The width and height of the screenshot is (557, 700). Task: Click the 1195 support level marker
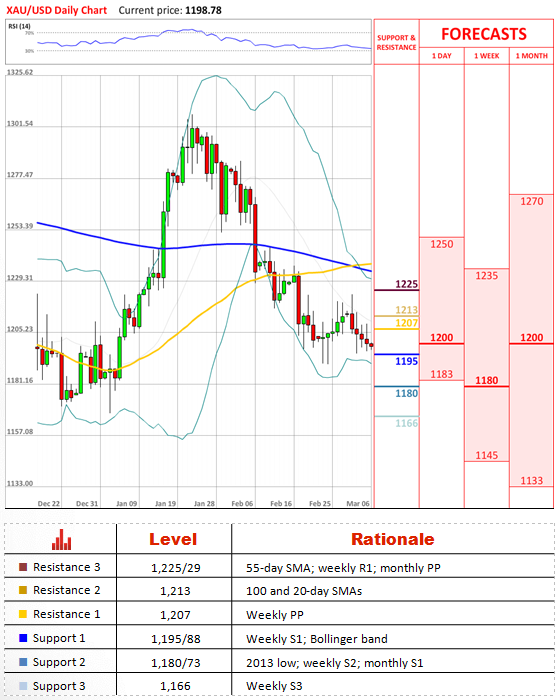[407, 361]
